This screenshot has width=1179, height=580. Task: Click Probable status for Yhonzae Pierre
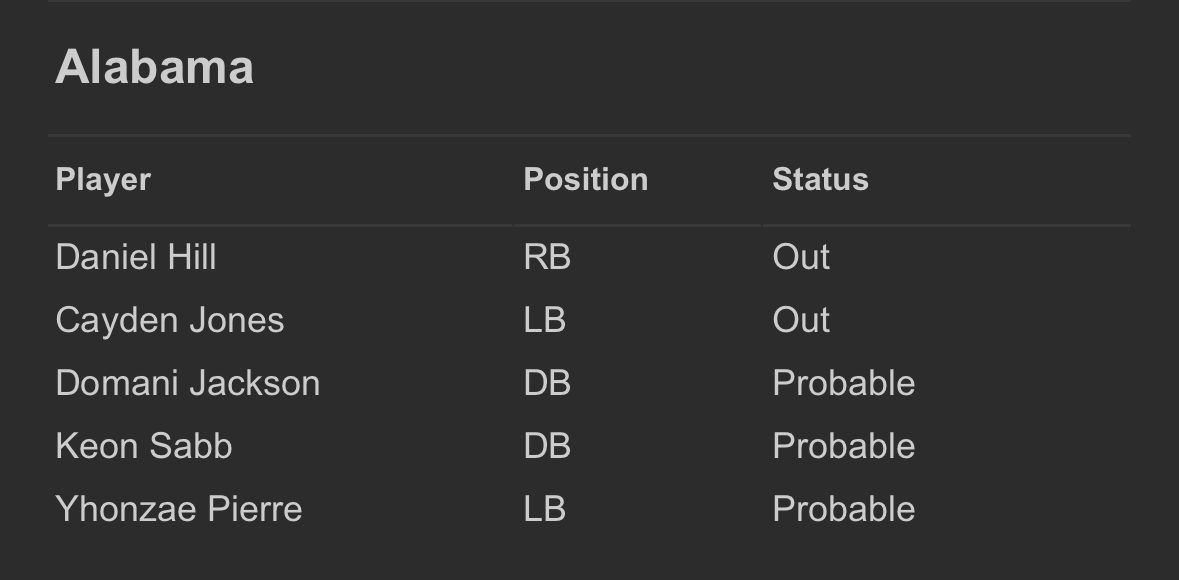pos(843,509)
